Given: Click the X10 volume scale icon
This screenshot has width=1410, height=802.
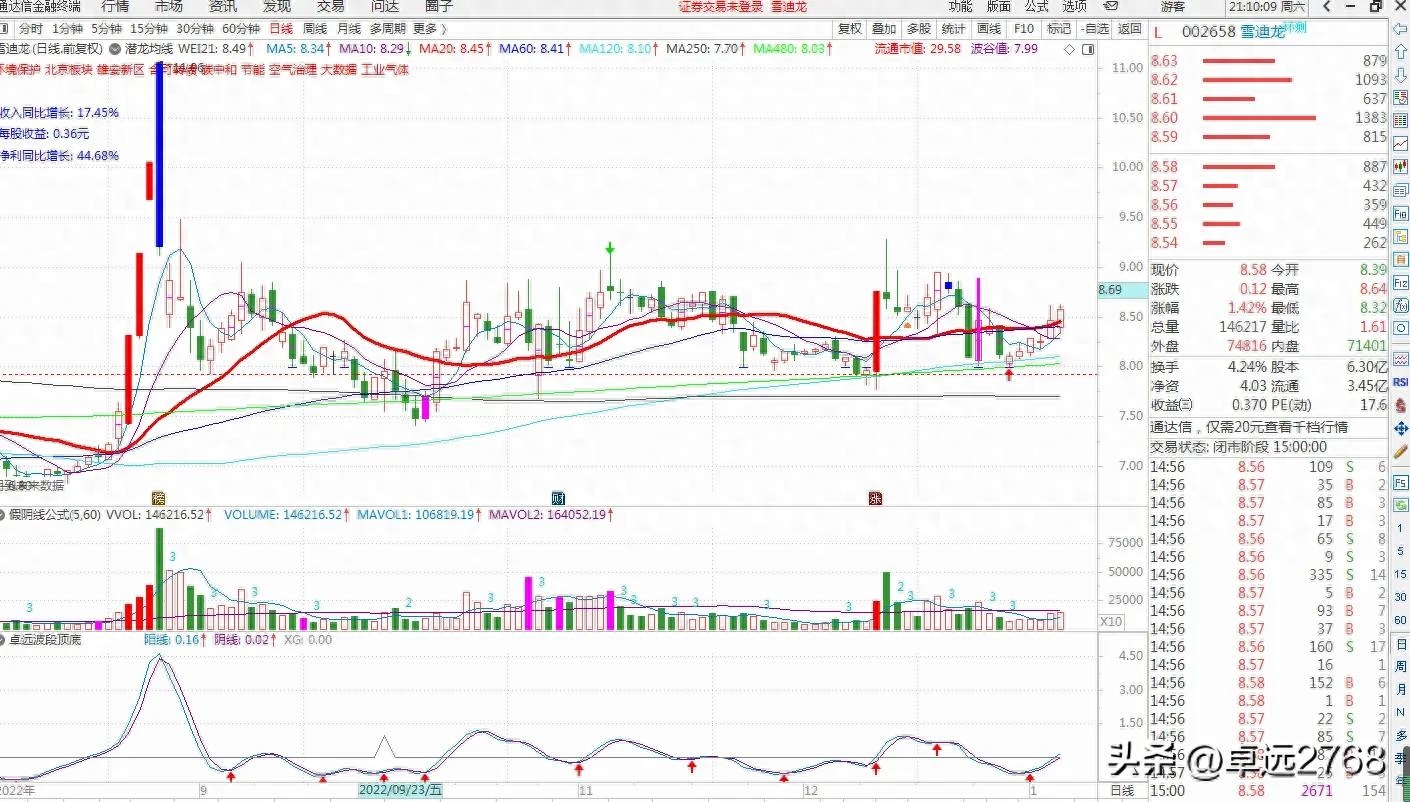Looking at the screenshot, I should (1111, 621).
